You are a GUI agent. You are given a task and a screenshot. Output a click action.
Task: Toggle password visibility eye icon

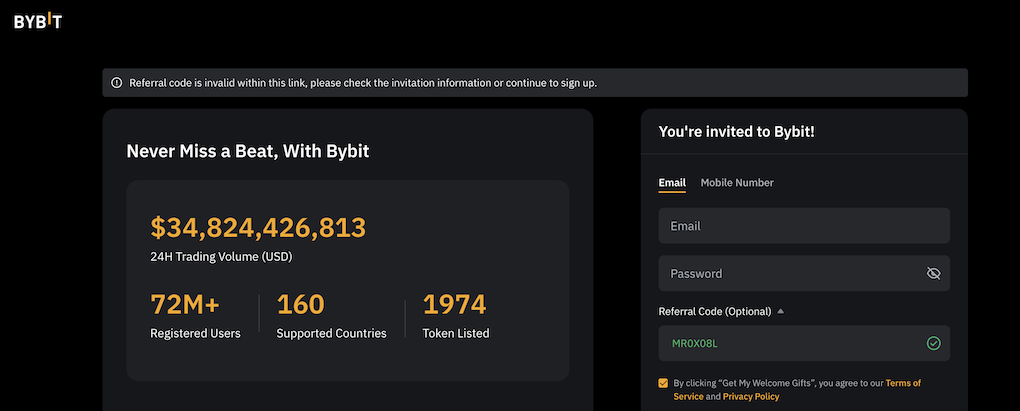point(933,273)
